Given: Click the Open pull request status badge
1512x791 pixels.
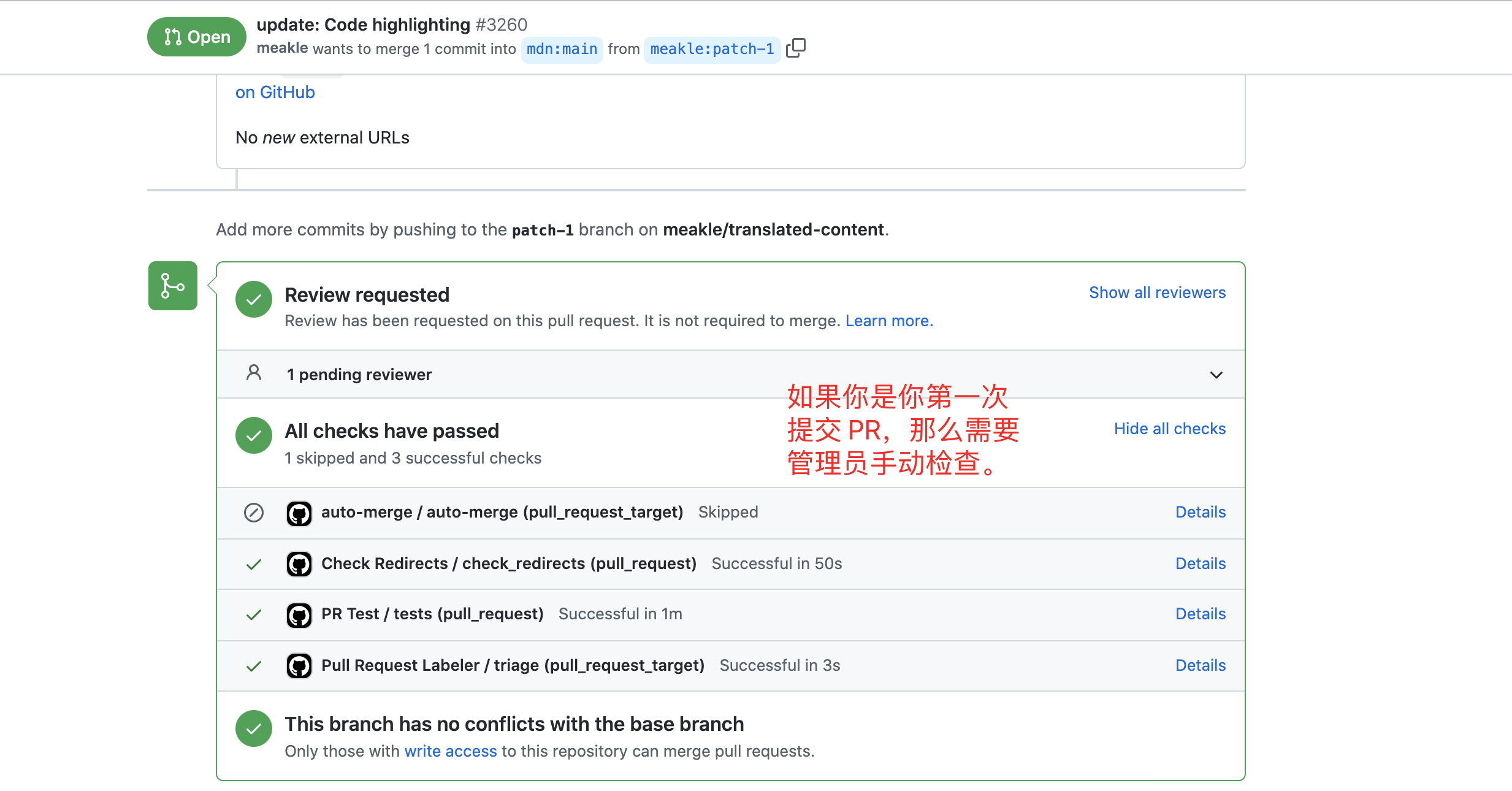Looking at the screenshot, I should pos(197,37).
